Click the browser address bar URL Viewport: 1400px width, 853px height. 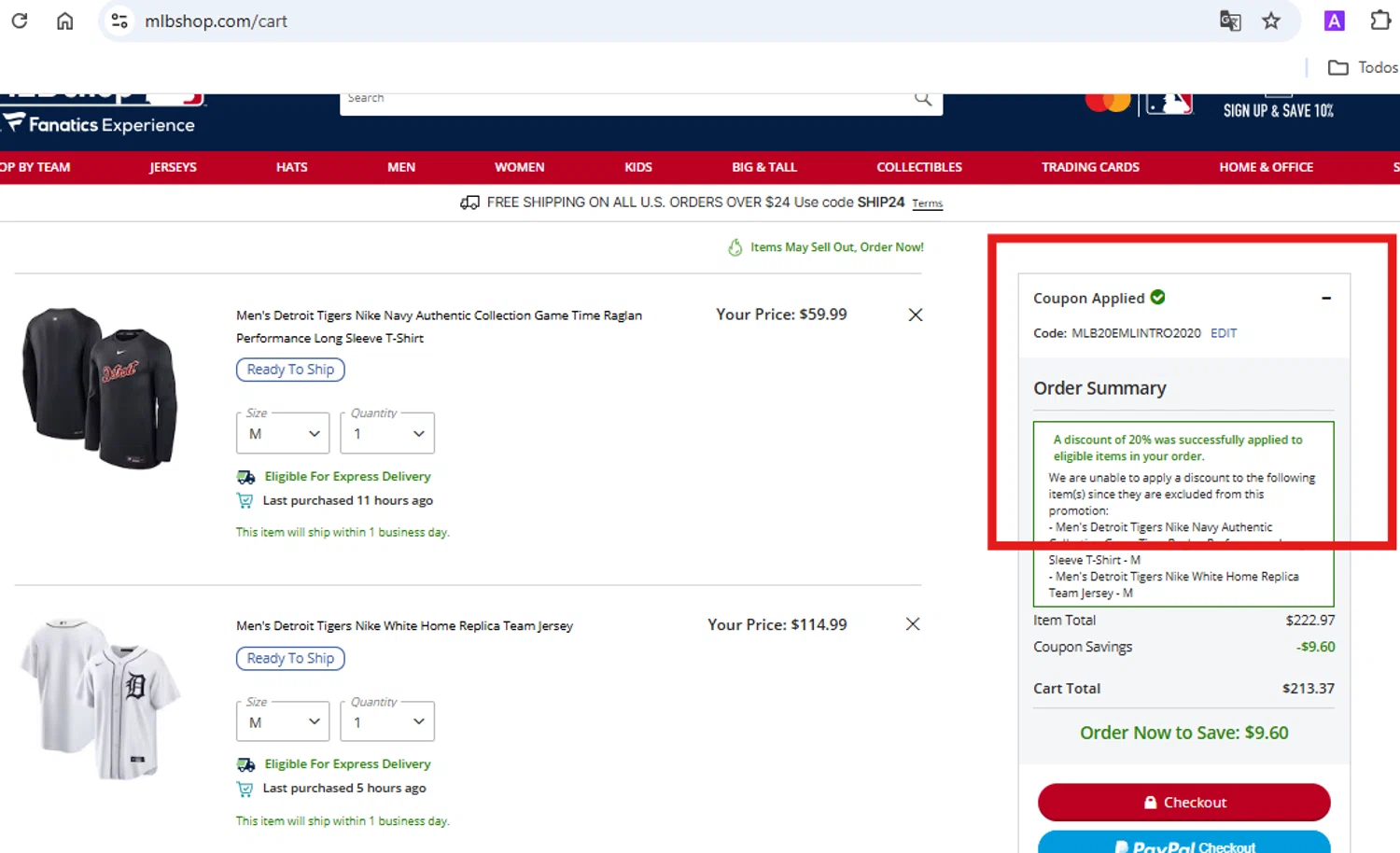(x=216, y=21)
